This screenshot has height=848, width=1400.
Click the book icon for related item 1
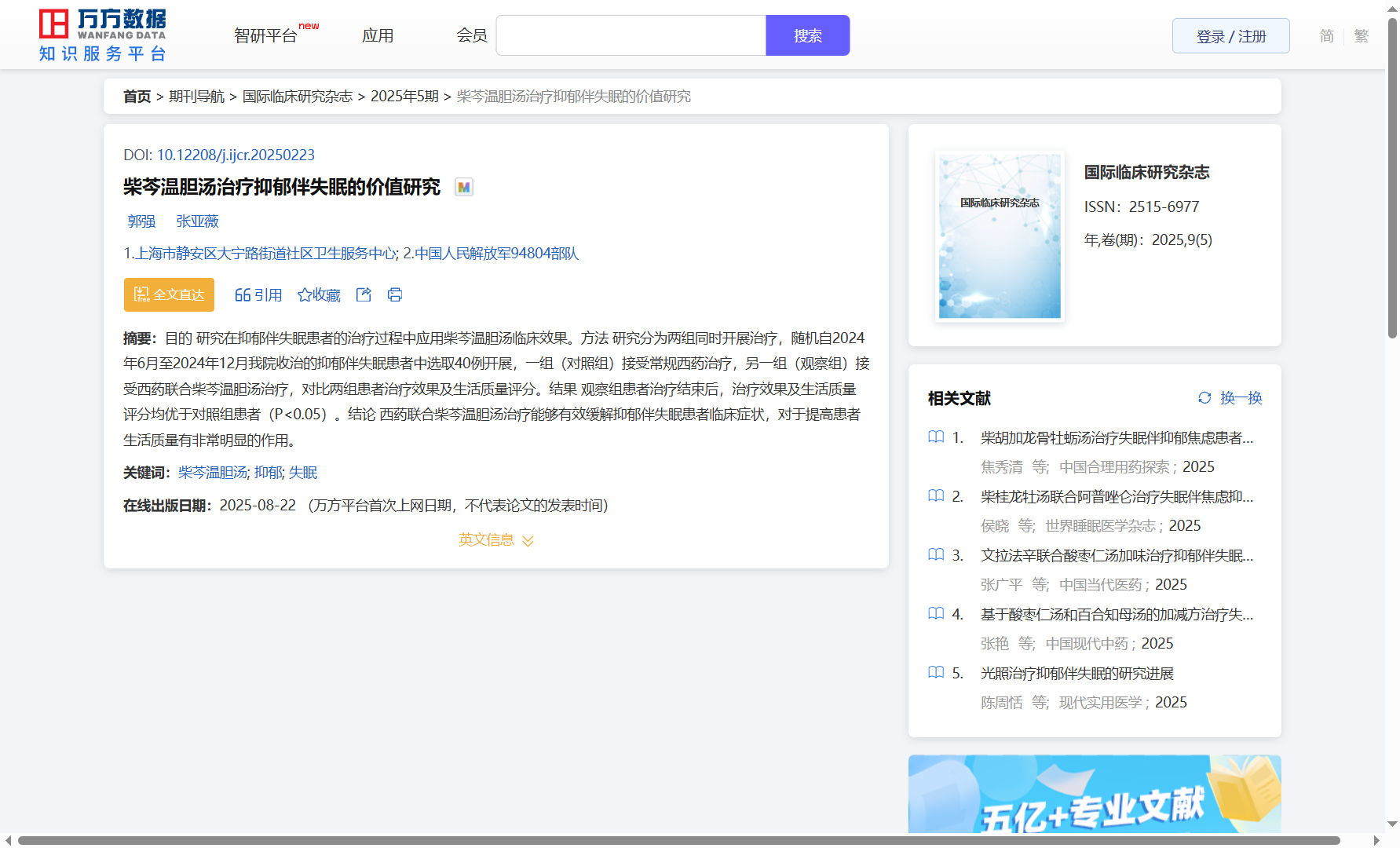(x=936, y=437)
